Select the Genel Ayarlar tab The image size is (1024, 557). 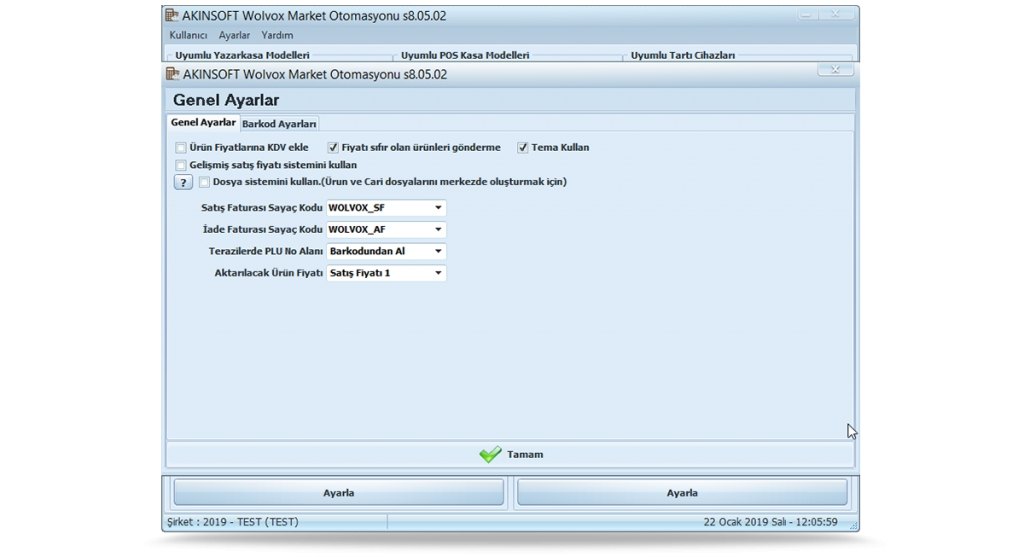tap(203, 122)
